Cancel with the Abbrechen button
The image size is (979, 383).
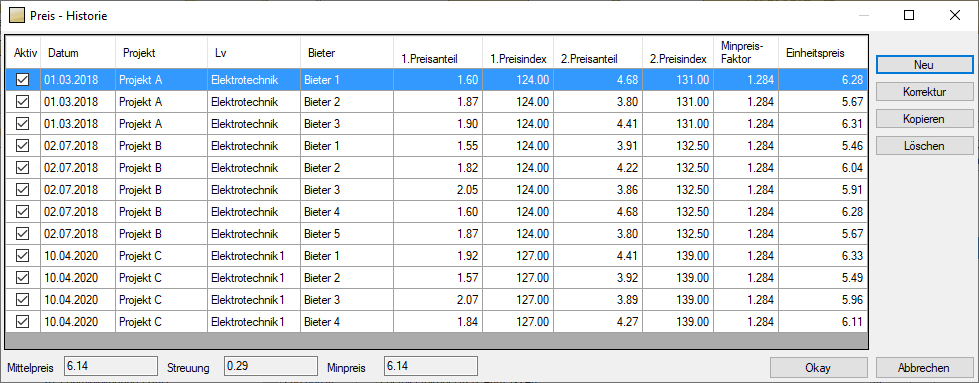pos(924,368)
